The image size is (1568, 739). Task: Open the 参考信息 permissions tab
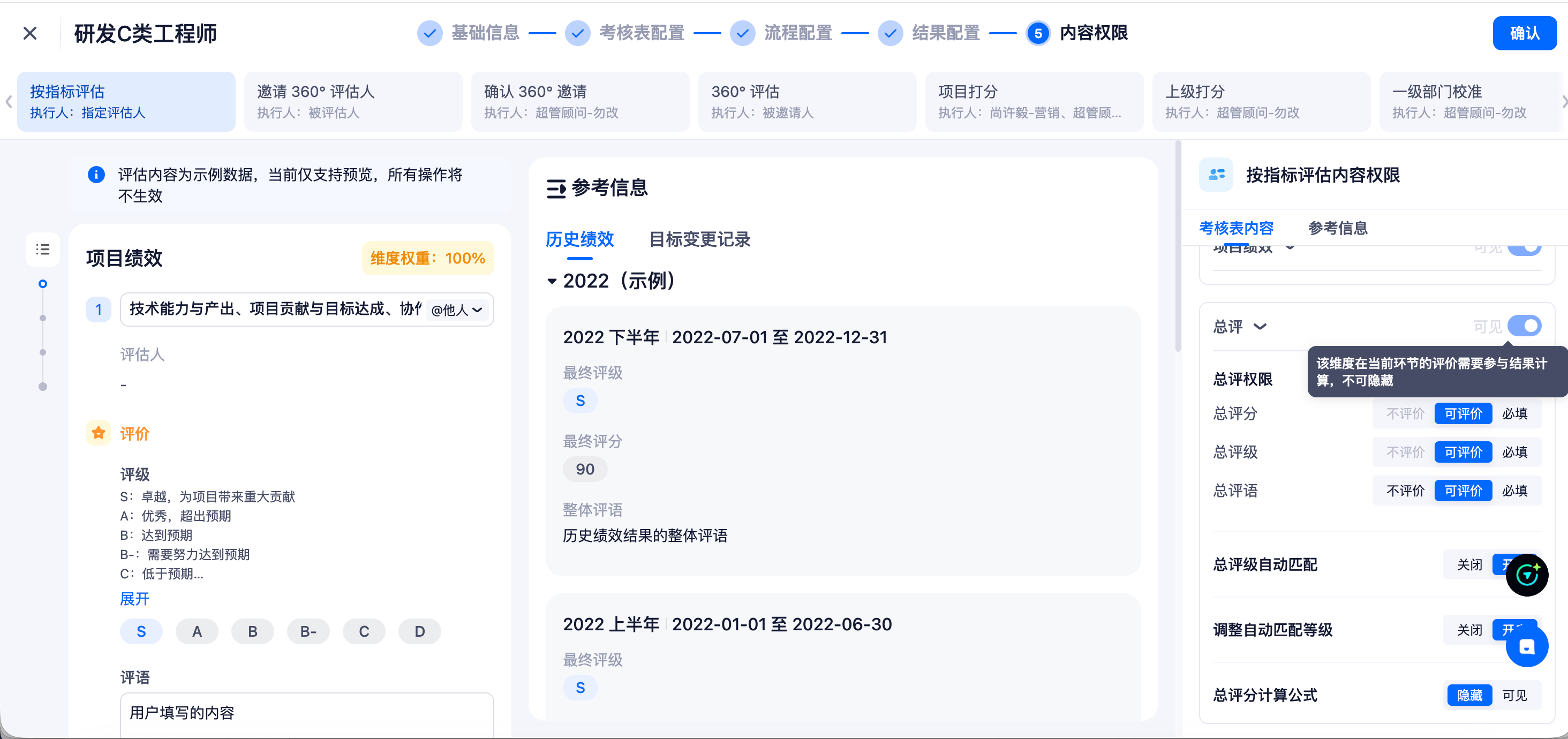[1337, 228]
